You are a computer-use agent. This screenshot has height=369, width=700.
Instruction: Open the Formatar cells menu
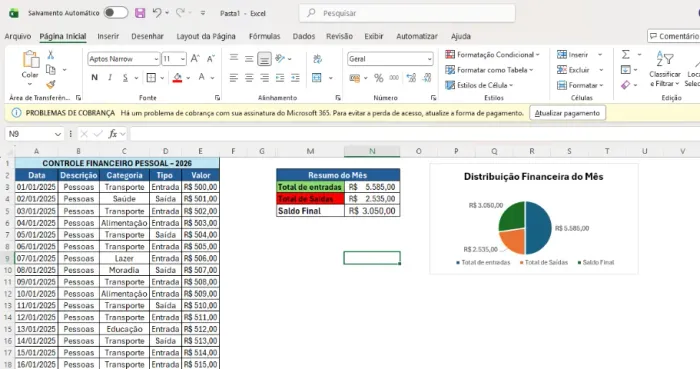(580, 85)
